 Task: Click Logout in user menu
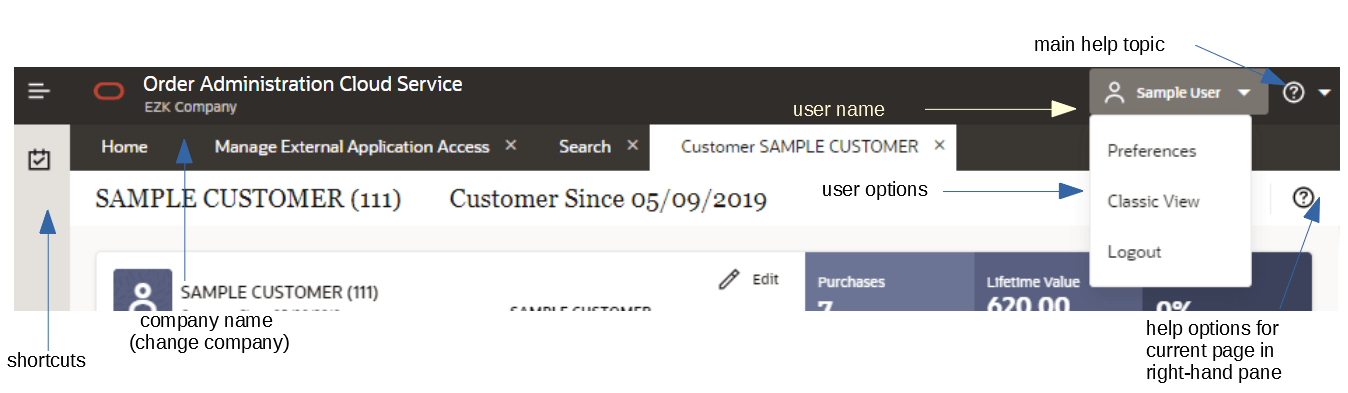[1134, 252]
